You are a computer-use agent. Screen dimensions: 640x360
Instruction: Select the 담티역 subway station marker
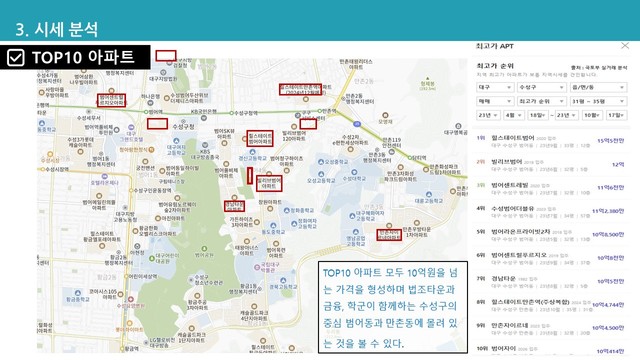[410, 158]
